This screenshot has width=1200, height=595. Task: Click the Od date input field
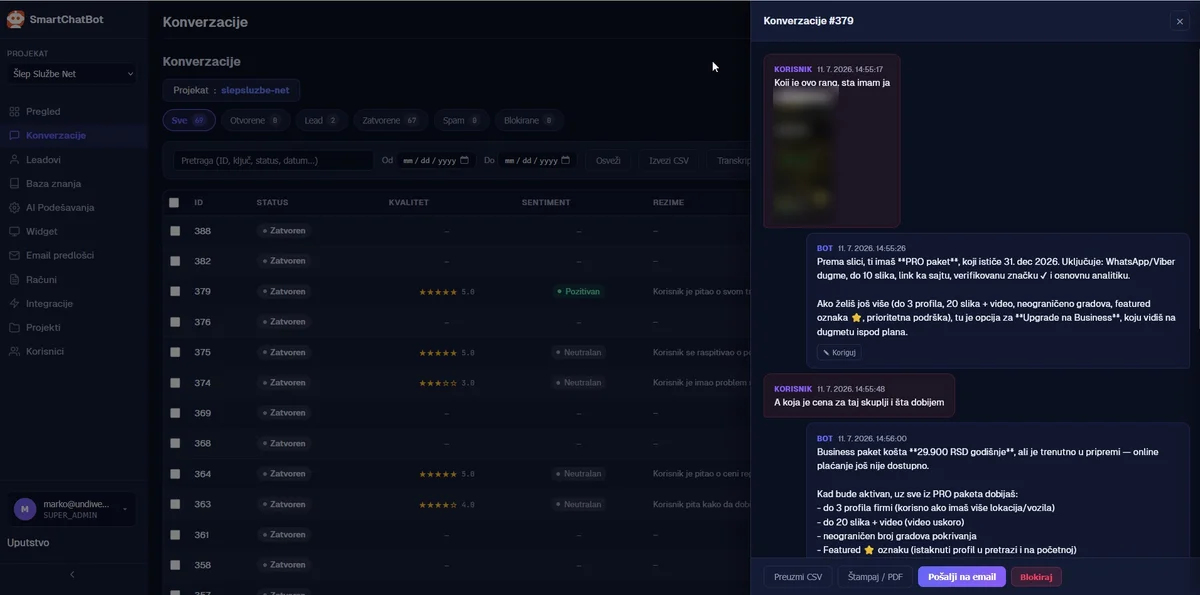coord(435,160)
